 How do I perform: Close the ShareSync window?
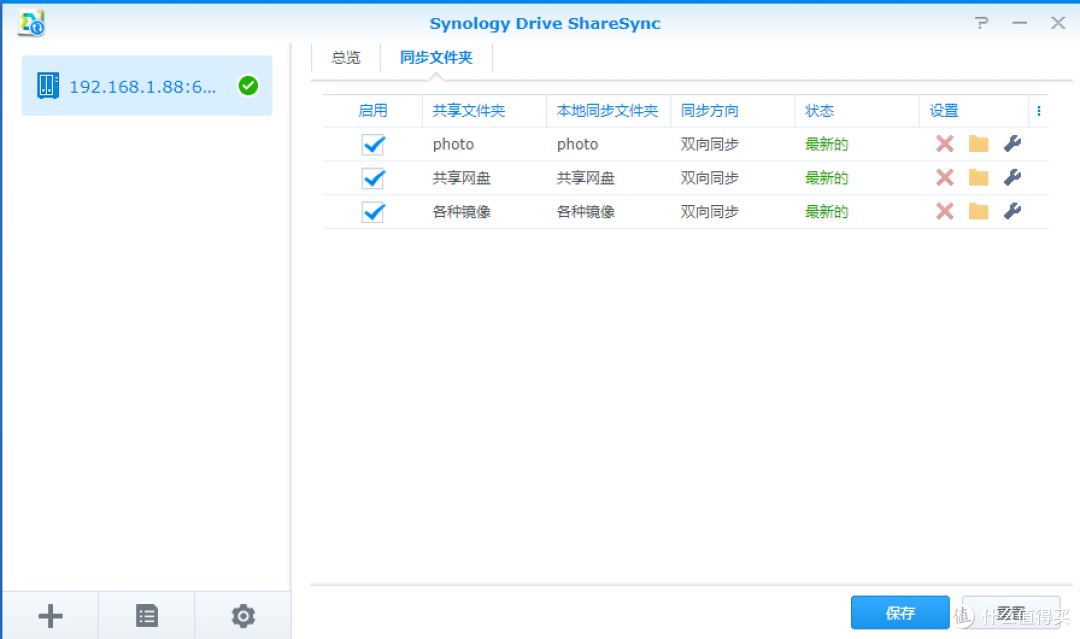tap(1058, 23)
